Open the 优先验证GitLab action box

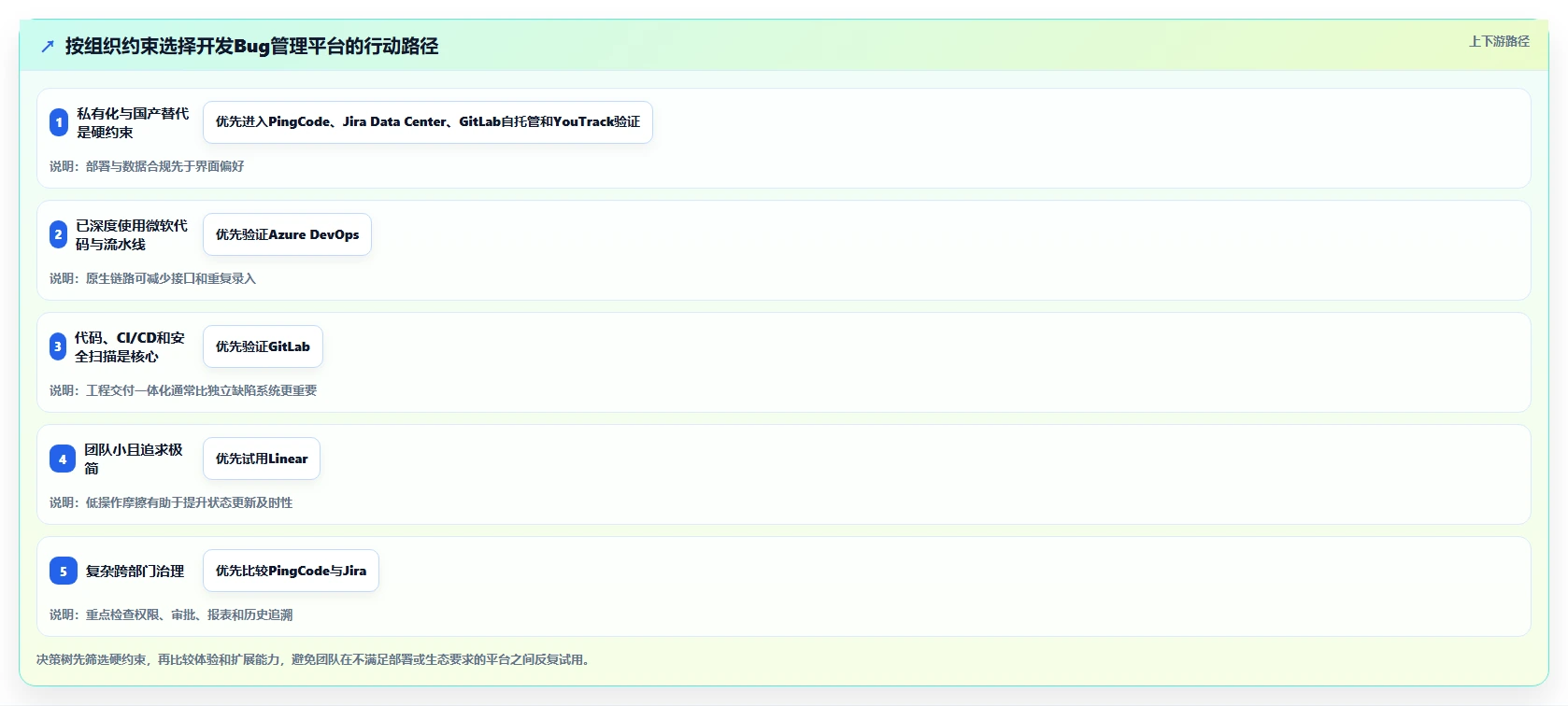[x=263, y=346]
